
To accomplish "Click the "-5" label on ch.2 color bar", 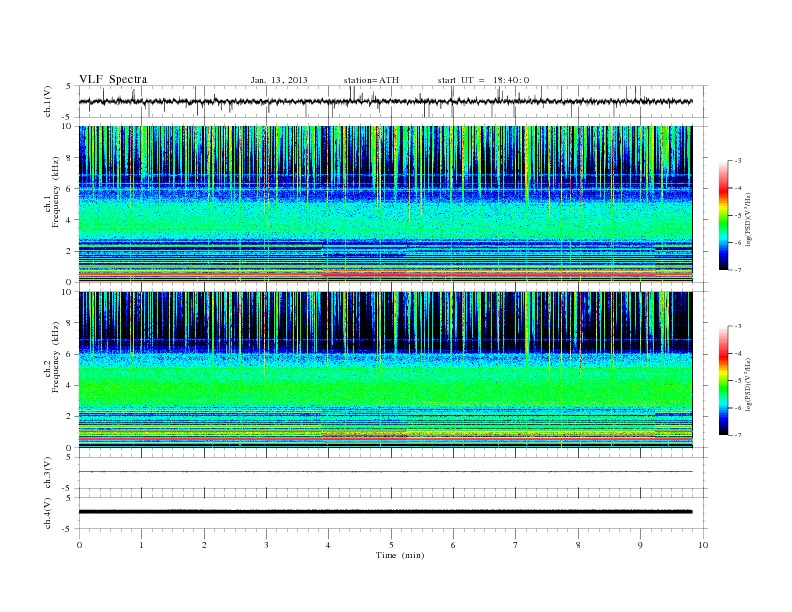I will [737, 381].
